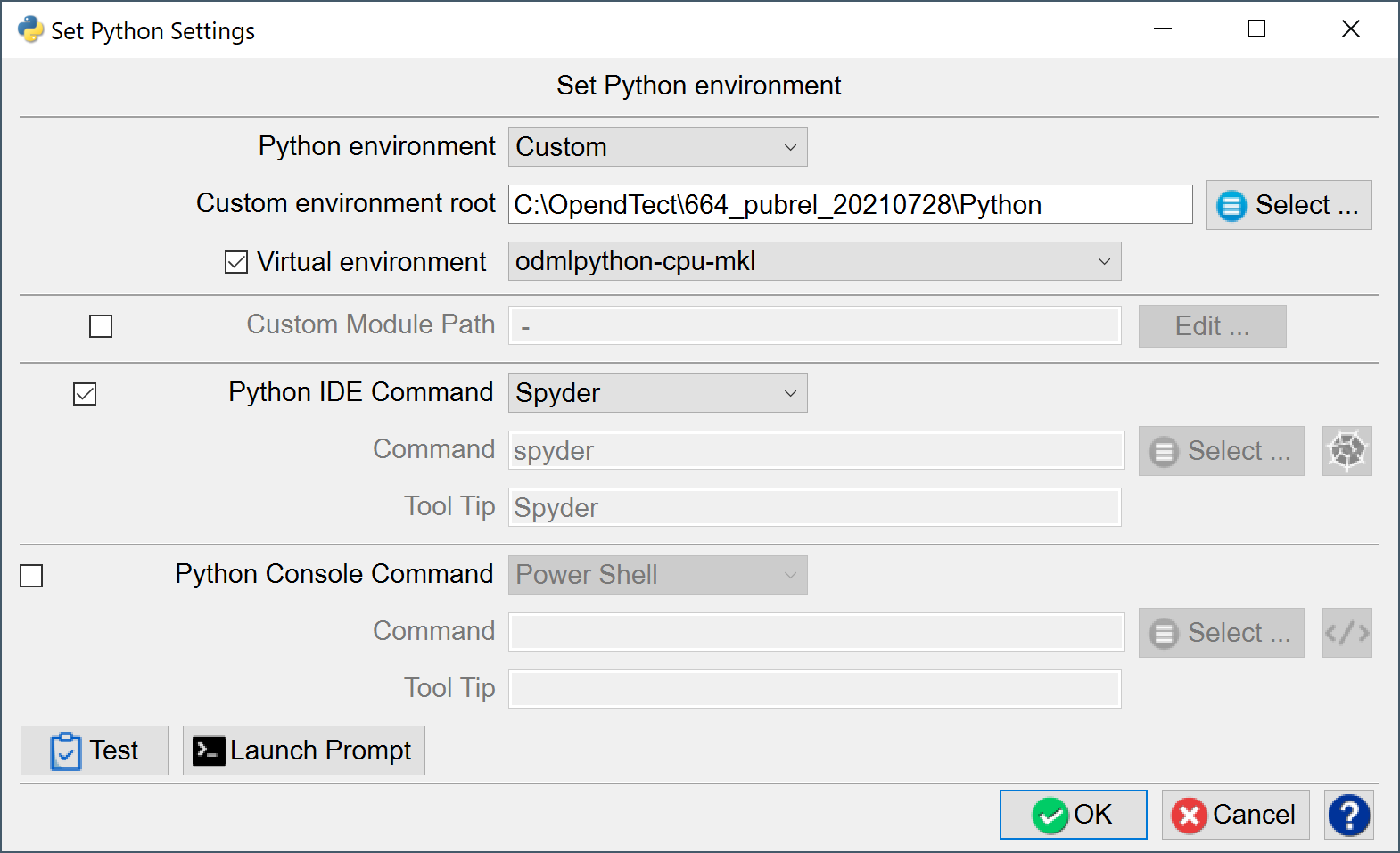1400x853 pixels.
Task: Click the Spyder web icon button
Action: [x=1346, y=451]
